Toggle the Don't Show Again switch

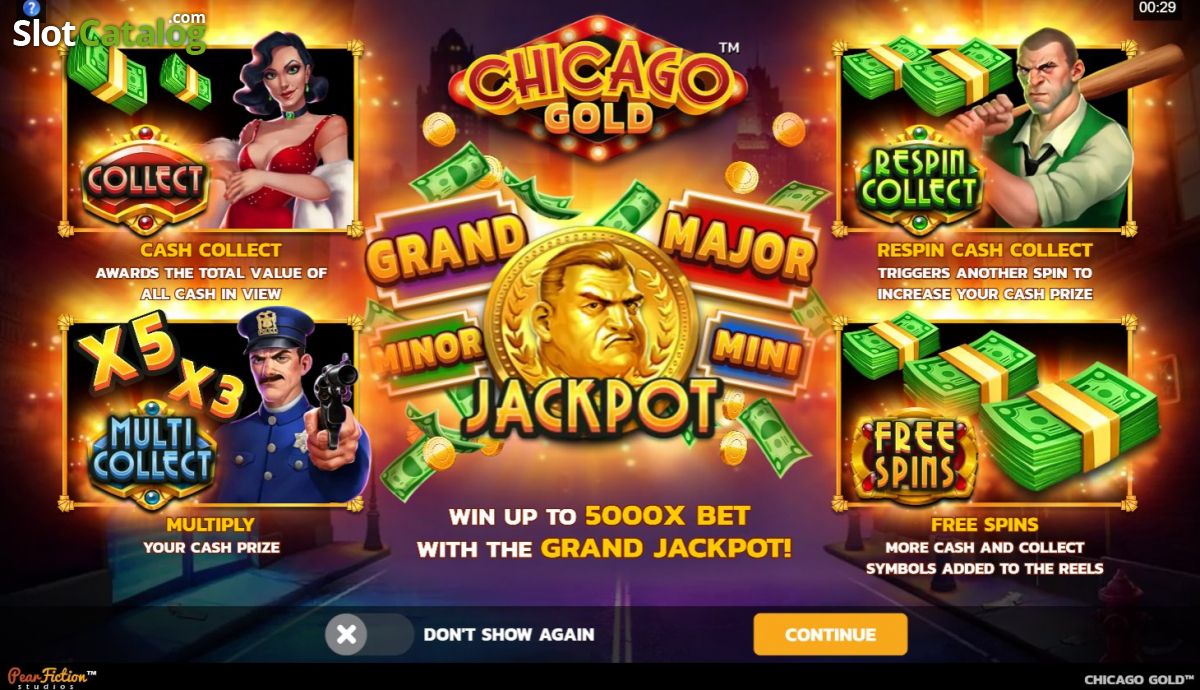point(369,634)
